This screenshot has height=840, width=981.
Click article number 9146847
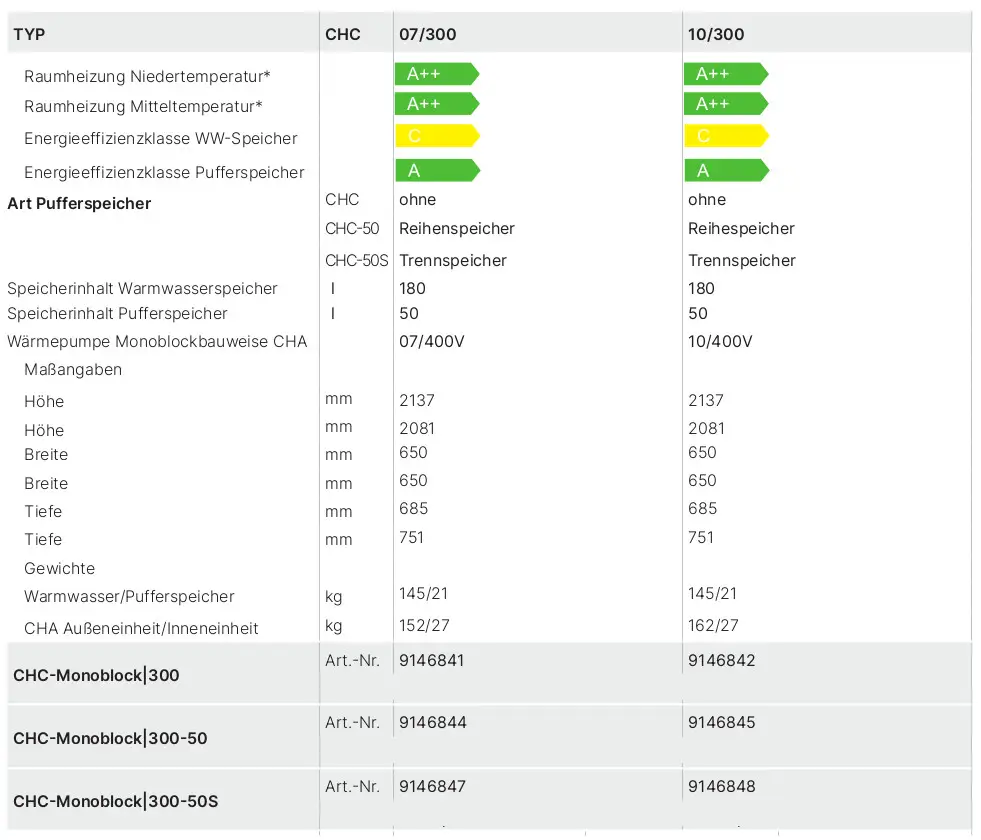432,786
